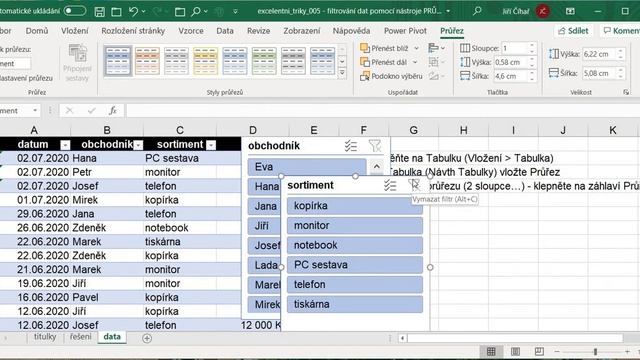Image resolution: width=640 pixels, height=360 pixels.
Task: Open the Power Pivot tab
Action: (x=405, y=31)
